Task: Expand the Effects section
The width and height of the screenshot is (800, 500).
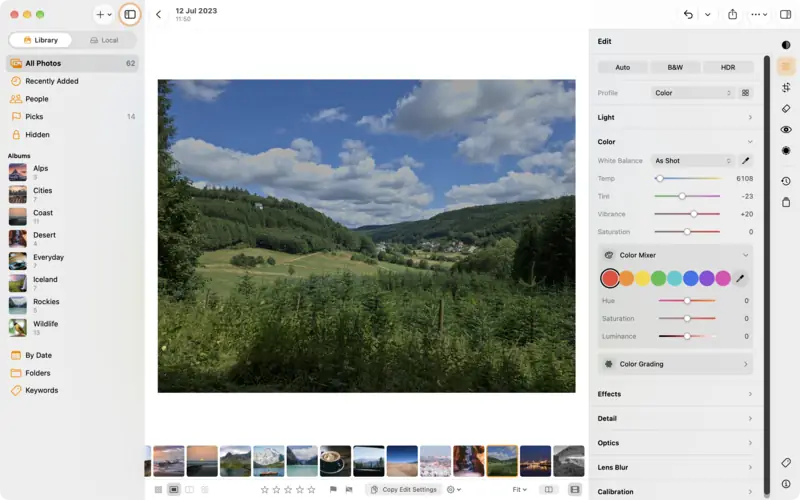Action: [x=675, y=394]
